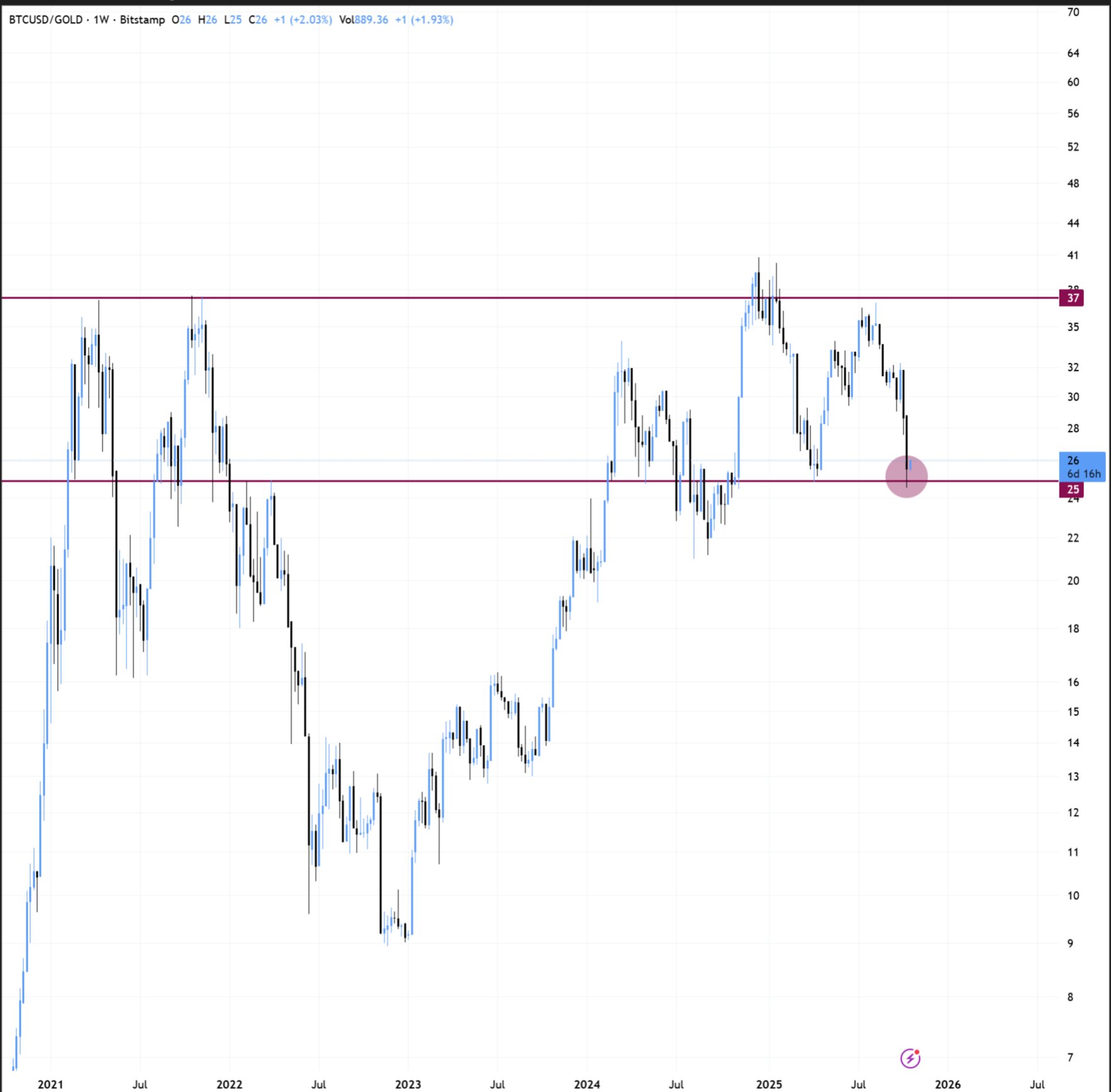The image size is (1111, 1092).
Task: Click the Vol label in the legend
Action: click(346, 20)
